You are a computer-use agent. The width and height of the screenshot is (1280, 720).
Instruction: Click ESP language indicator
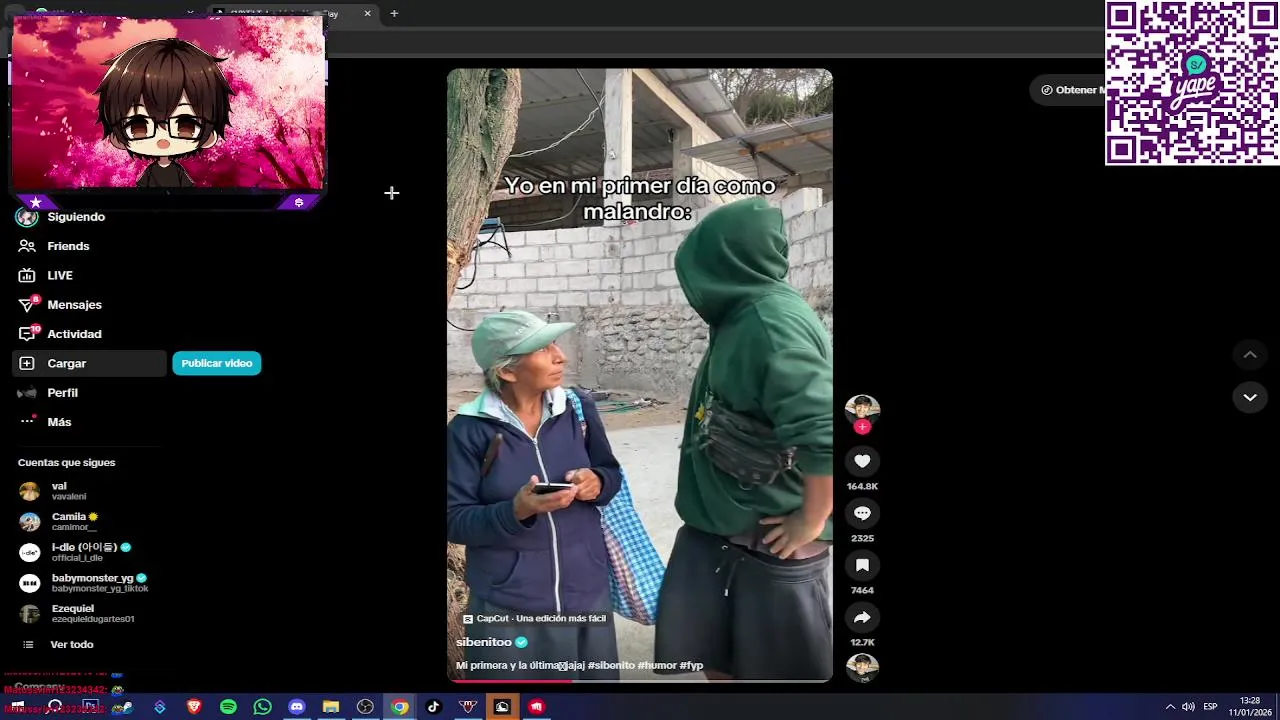(x=1210, y=707)
